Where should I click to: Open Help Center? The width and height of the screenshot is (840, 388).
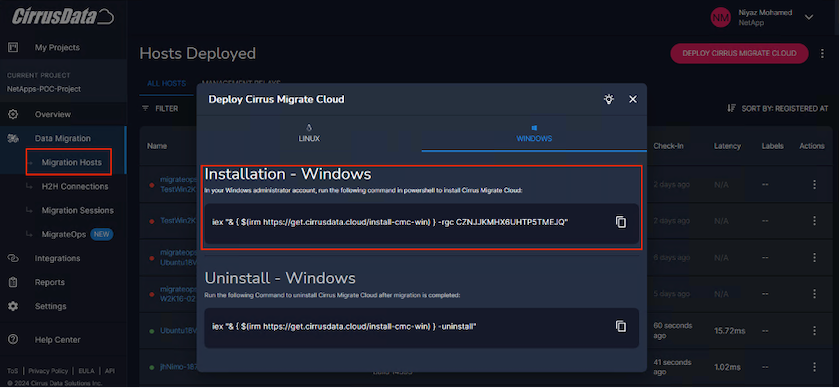point(58,340)
